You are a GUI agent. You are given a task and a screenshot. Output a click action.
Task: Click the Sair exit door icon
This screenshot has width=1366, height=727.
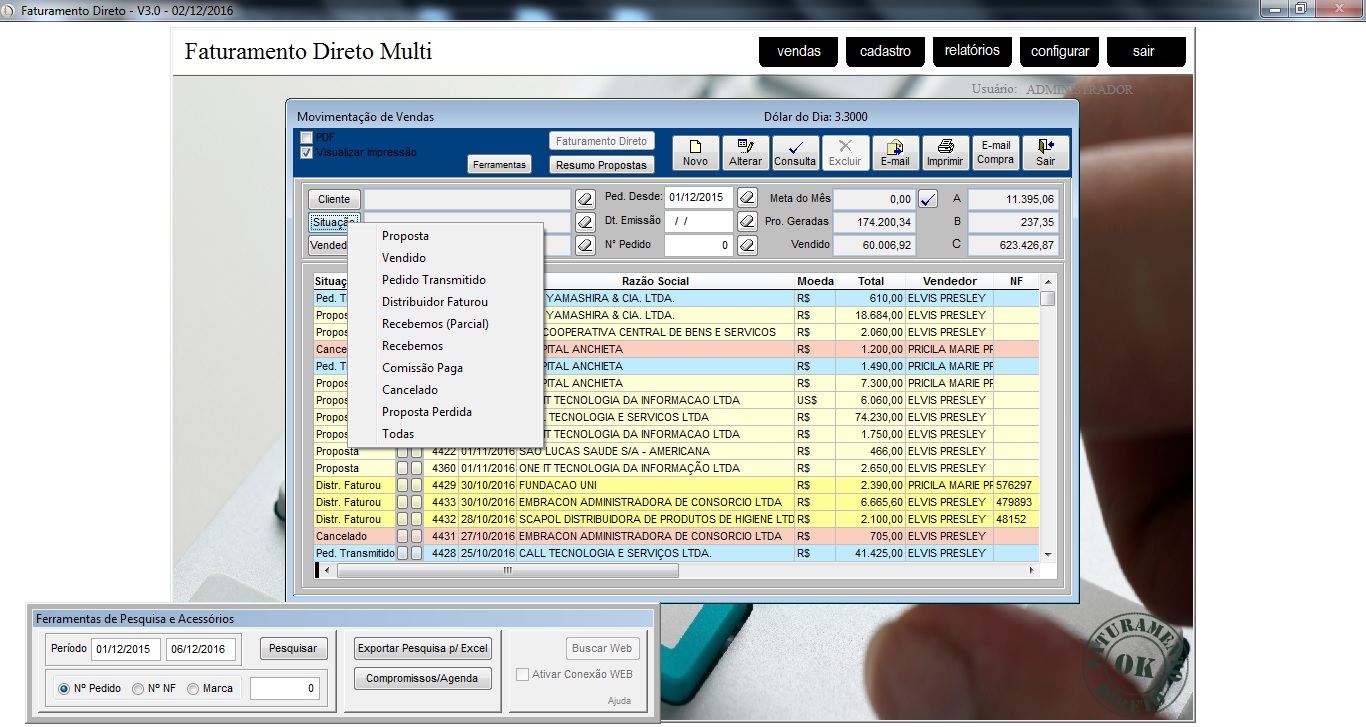[x=1045, y=147]
